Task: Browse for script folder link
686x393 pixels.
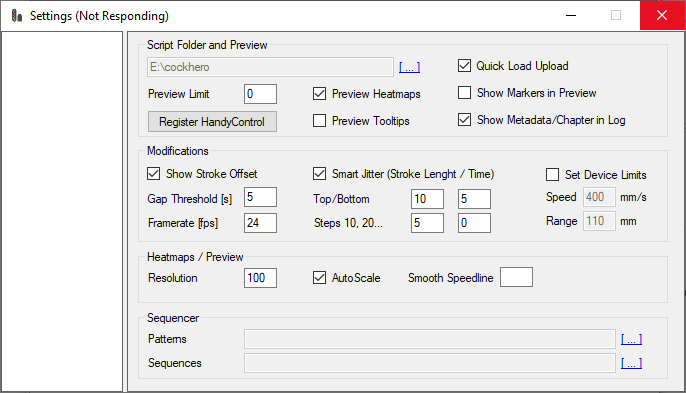Action: click(410, 67)
